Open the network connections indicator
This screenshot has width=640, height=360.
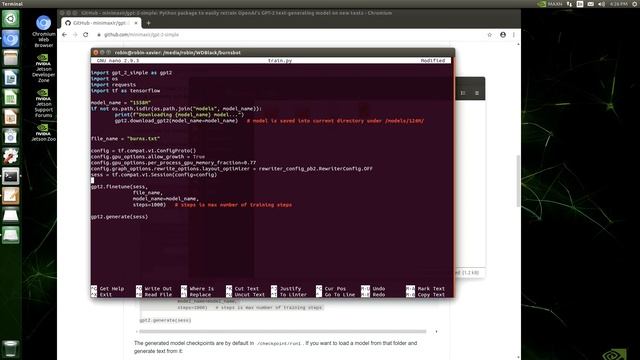(x=569, y=4)
